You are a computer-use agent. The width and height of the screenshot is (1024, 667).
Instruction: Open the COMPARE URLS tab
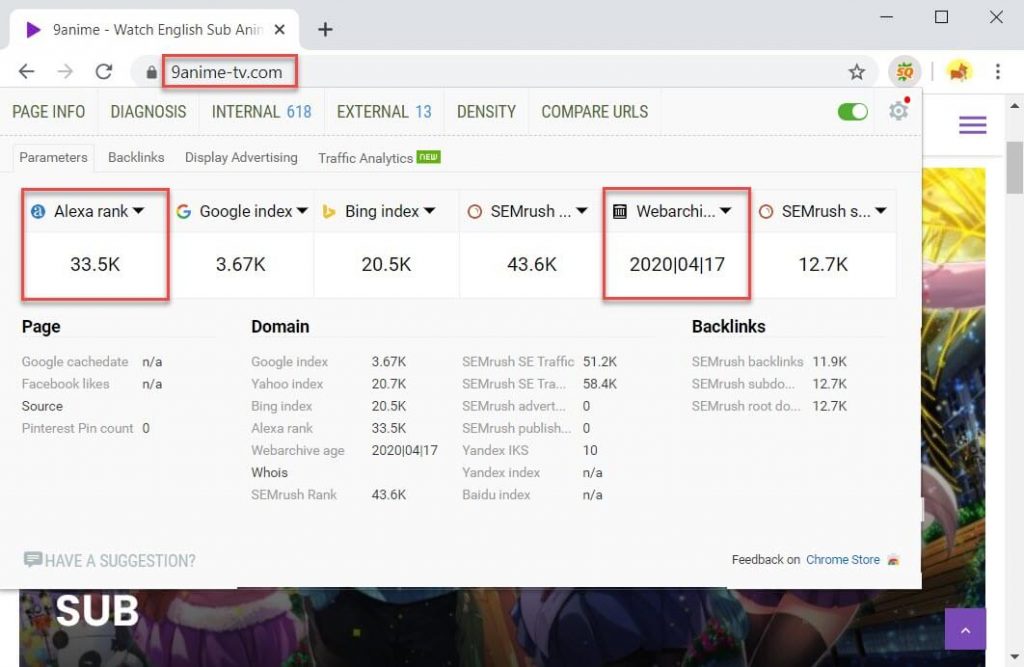click(x=595, y=112)
